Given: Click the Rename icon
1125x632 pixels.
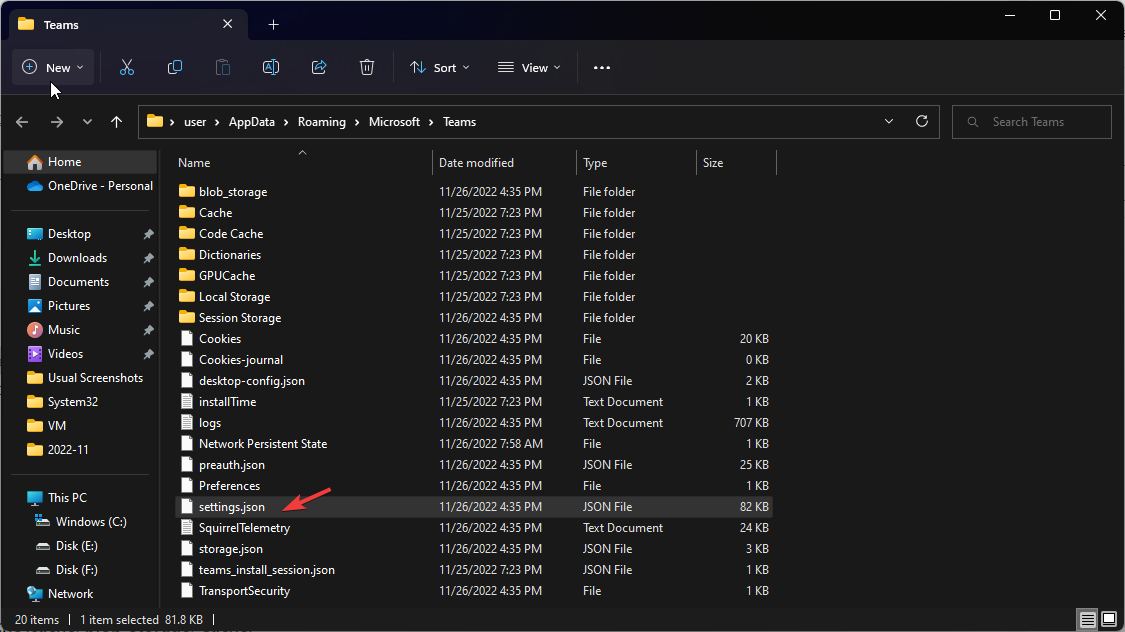Looking at the screenshot, I should [270, 67].
